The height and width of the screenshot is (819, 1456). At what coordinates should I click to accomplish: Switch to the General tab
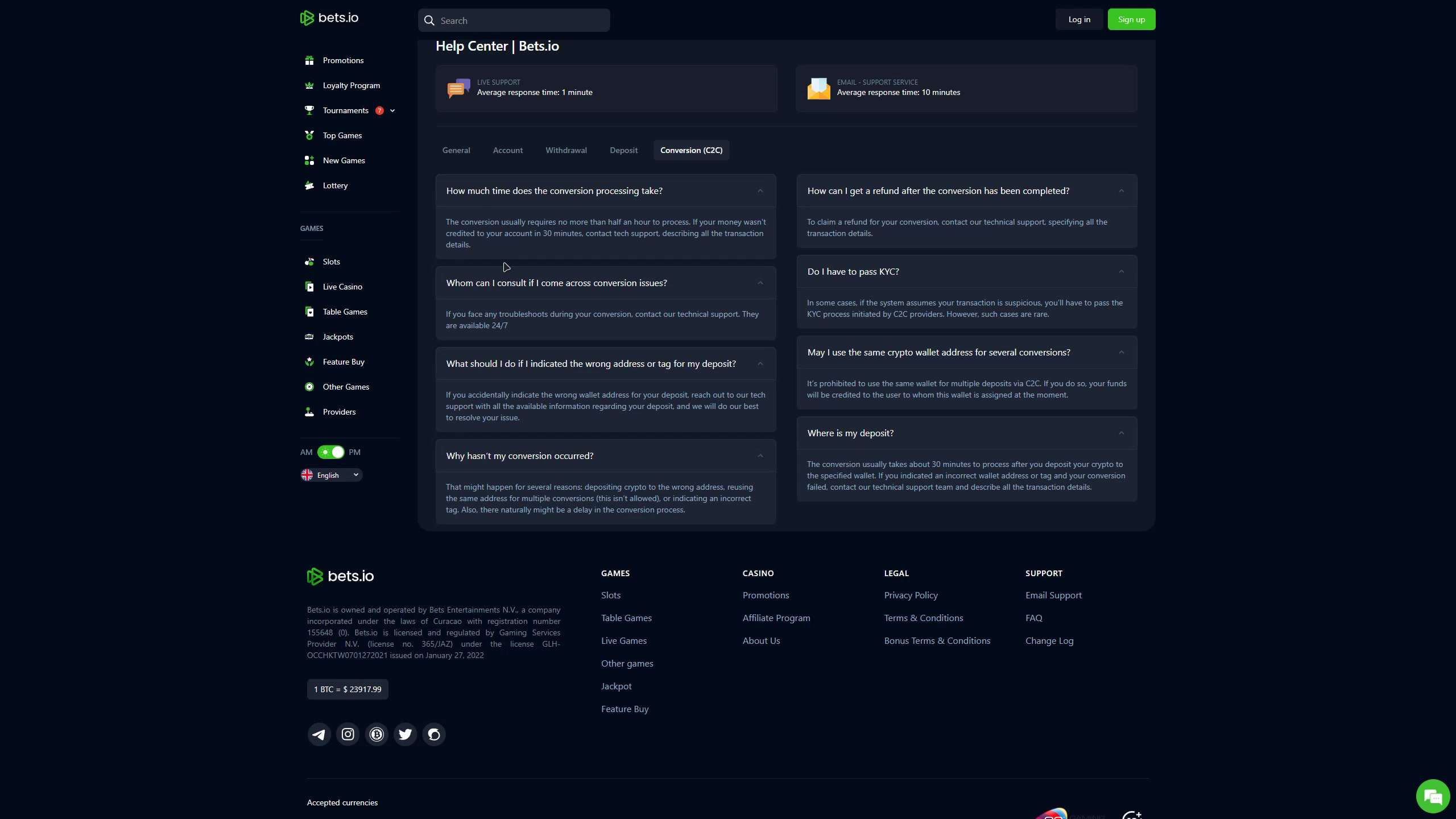456,150
